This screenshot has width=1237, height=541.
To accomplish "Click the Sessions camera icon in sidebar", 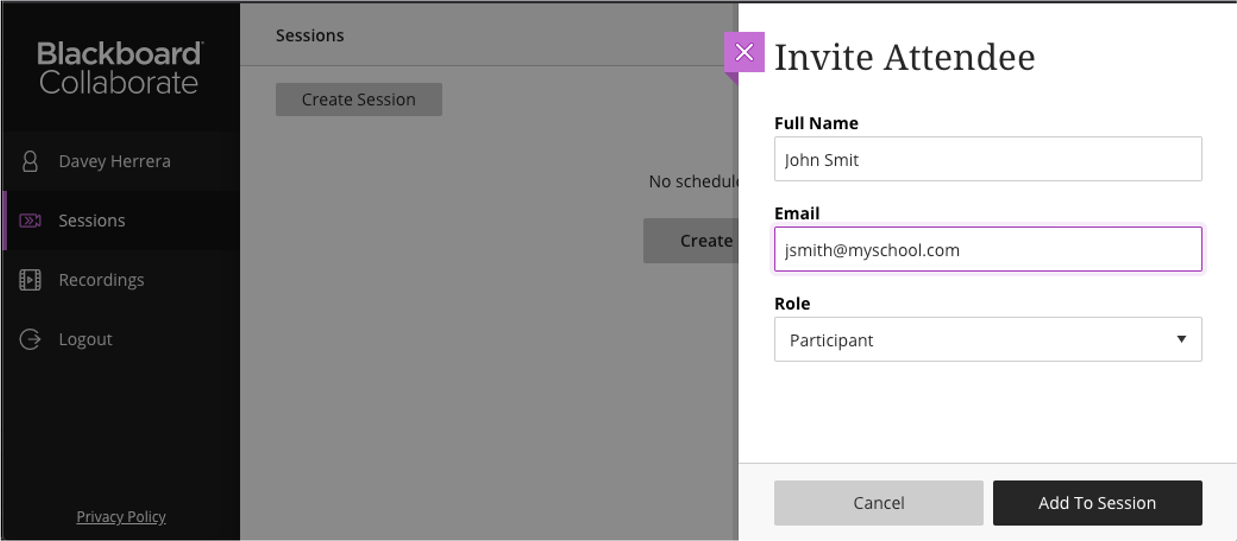I will (30, 221).
